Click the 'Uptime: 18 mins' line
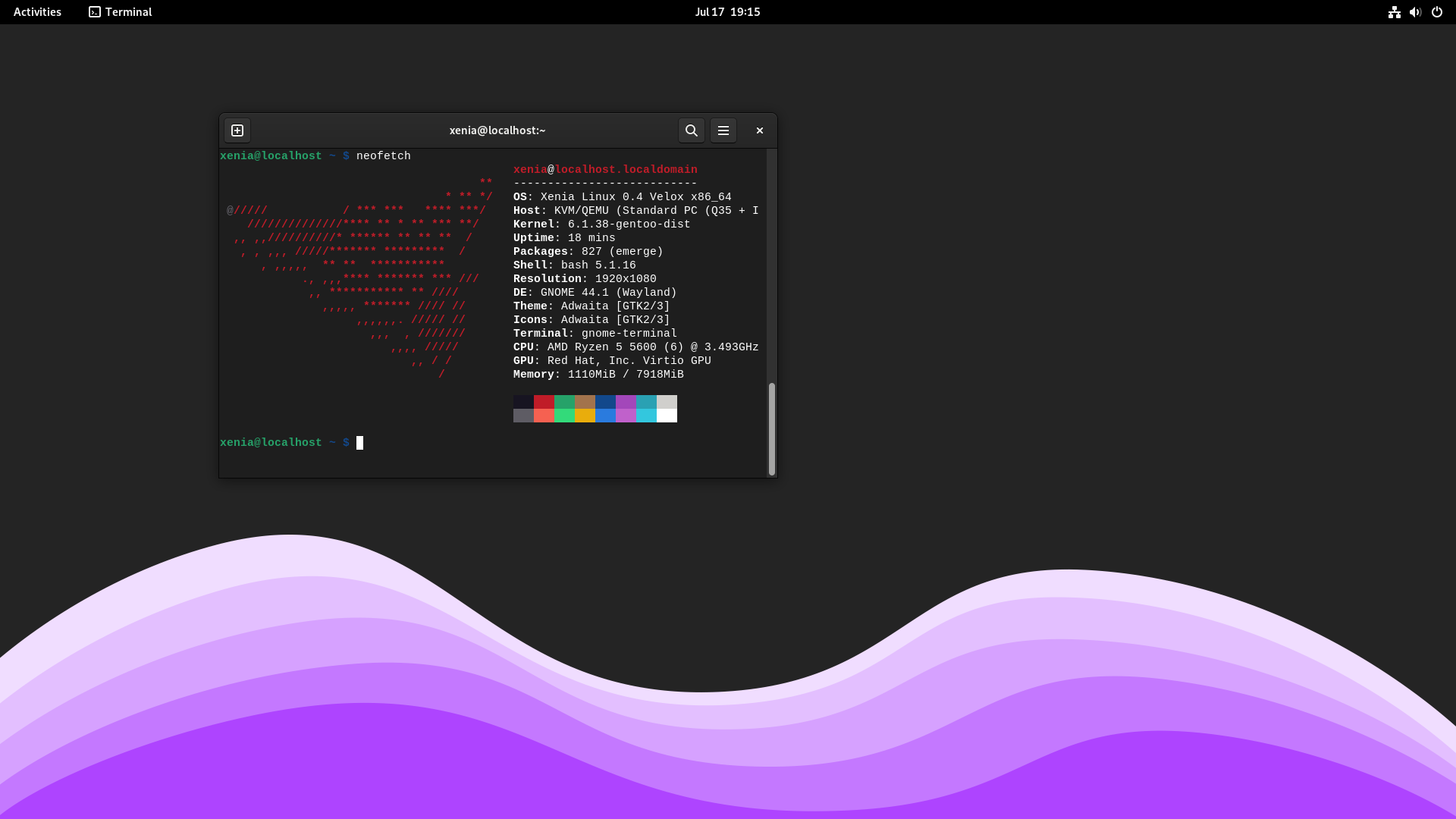The width and height of the screenshot is (1456, 819). [x=564, y=238]
